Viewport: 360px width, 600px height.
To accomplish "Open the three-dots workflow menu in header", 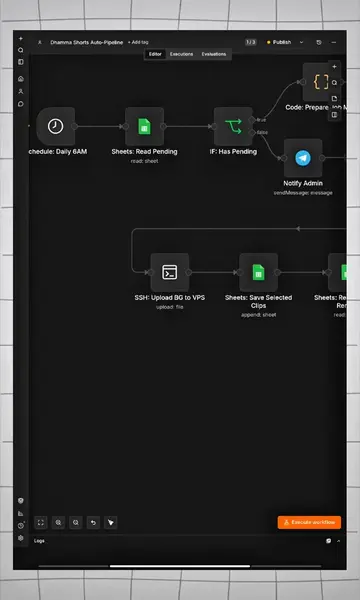I will 334,42.
